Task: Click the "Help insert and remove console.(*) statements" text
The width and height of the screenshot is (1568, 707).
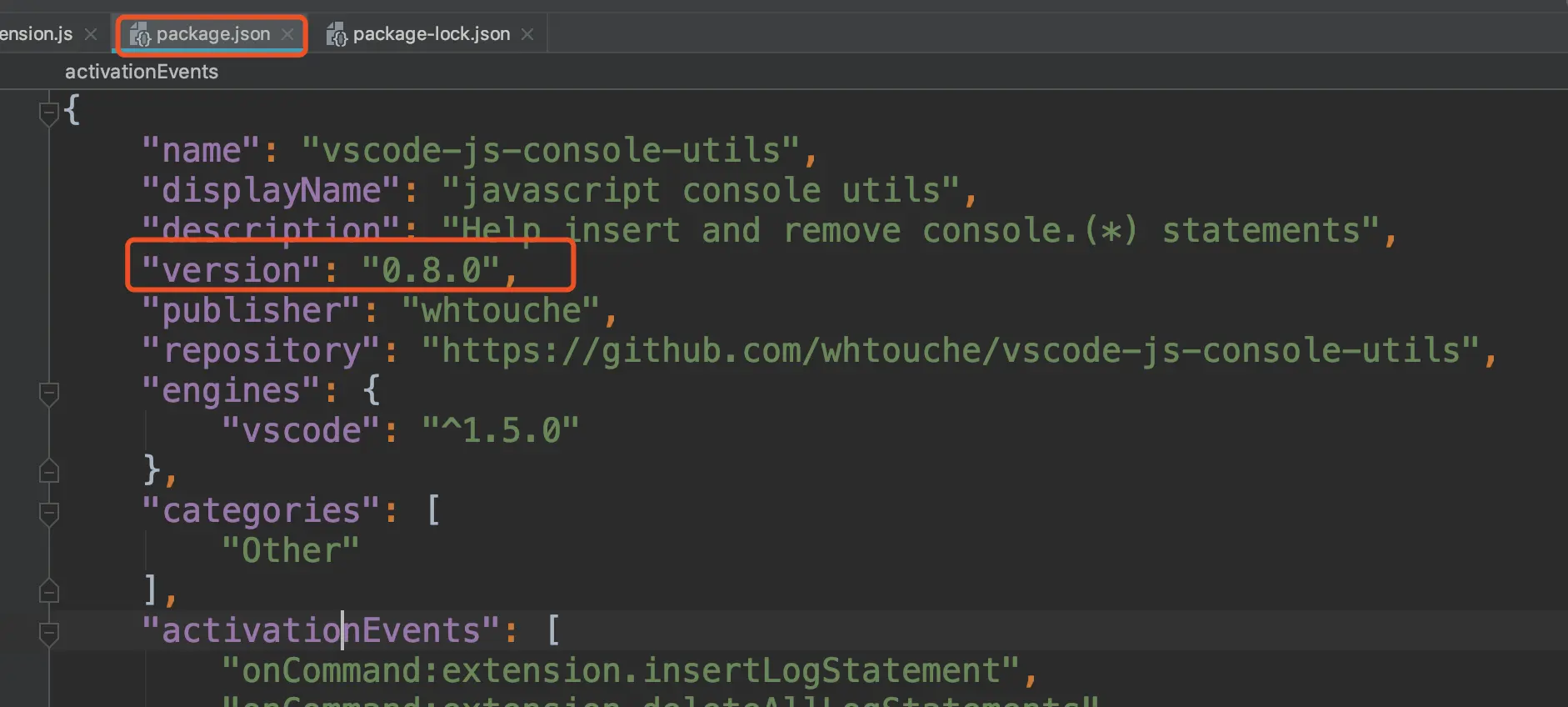Action: coord(911,231)
